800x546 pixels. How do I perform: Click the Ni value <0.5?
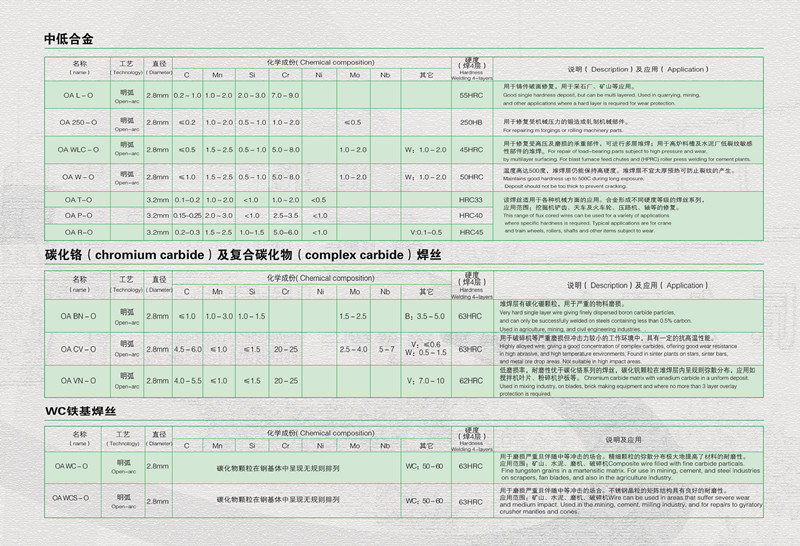coord(318,200)
